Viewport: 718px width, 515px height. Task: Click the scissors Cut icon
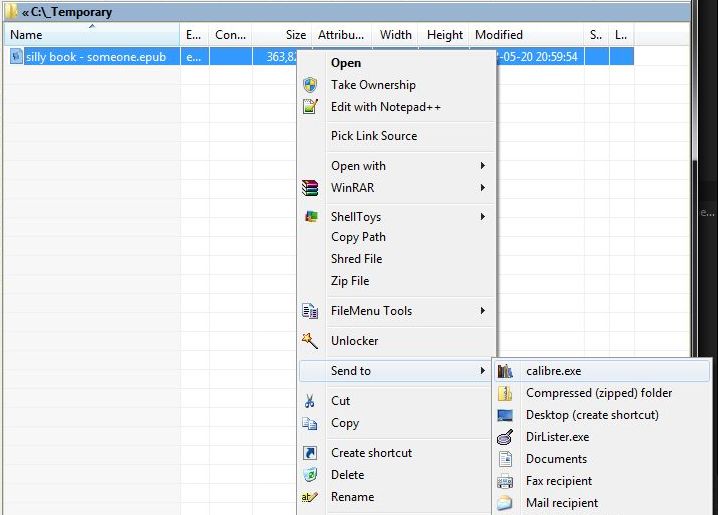(310, 401)
